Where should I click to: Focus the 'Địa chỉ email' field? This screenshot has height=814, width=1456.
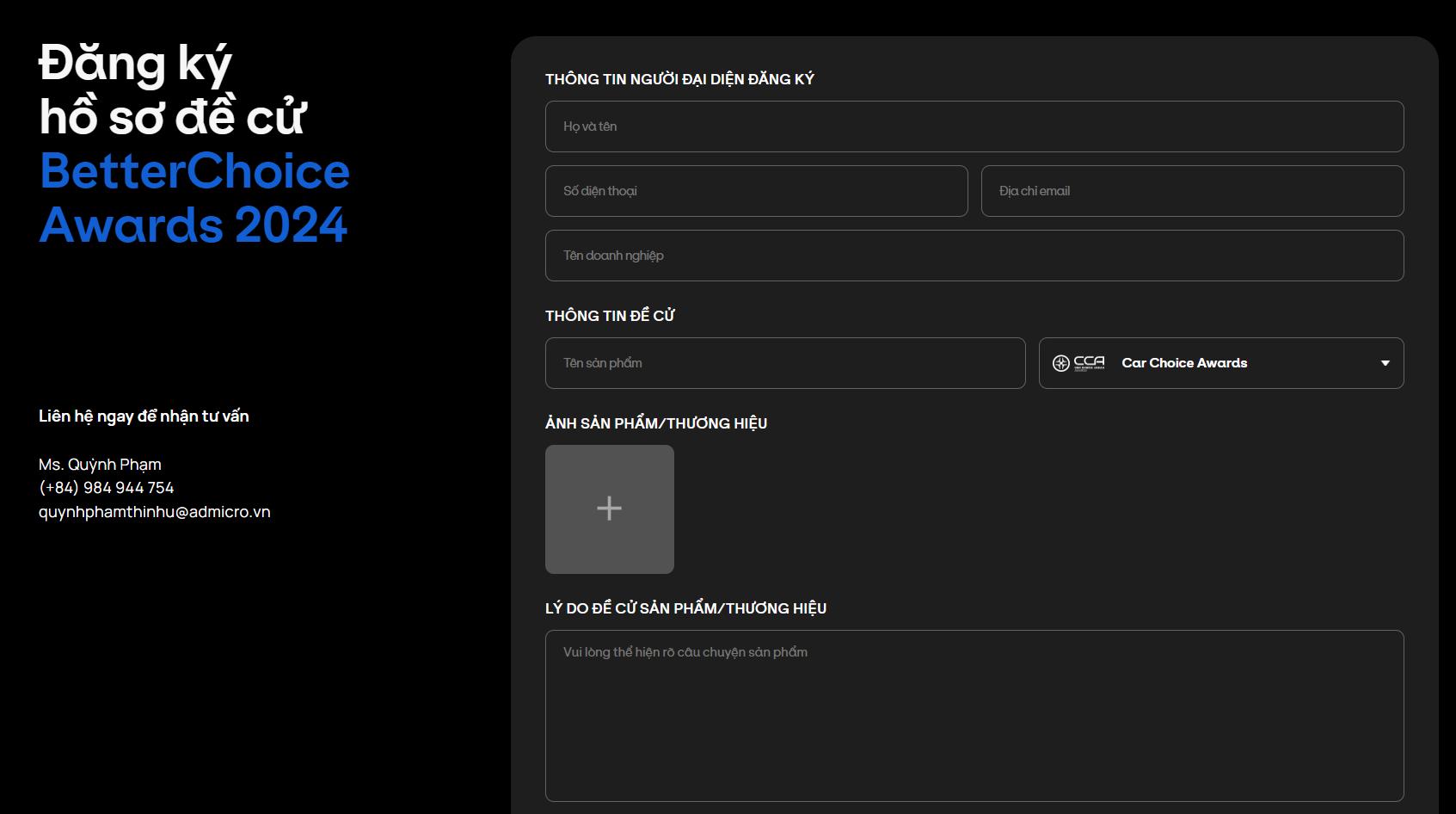pyautogui.click(x=1192, y=191)
